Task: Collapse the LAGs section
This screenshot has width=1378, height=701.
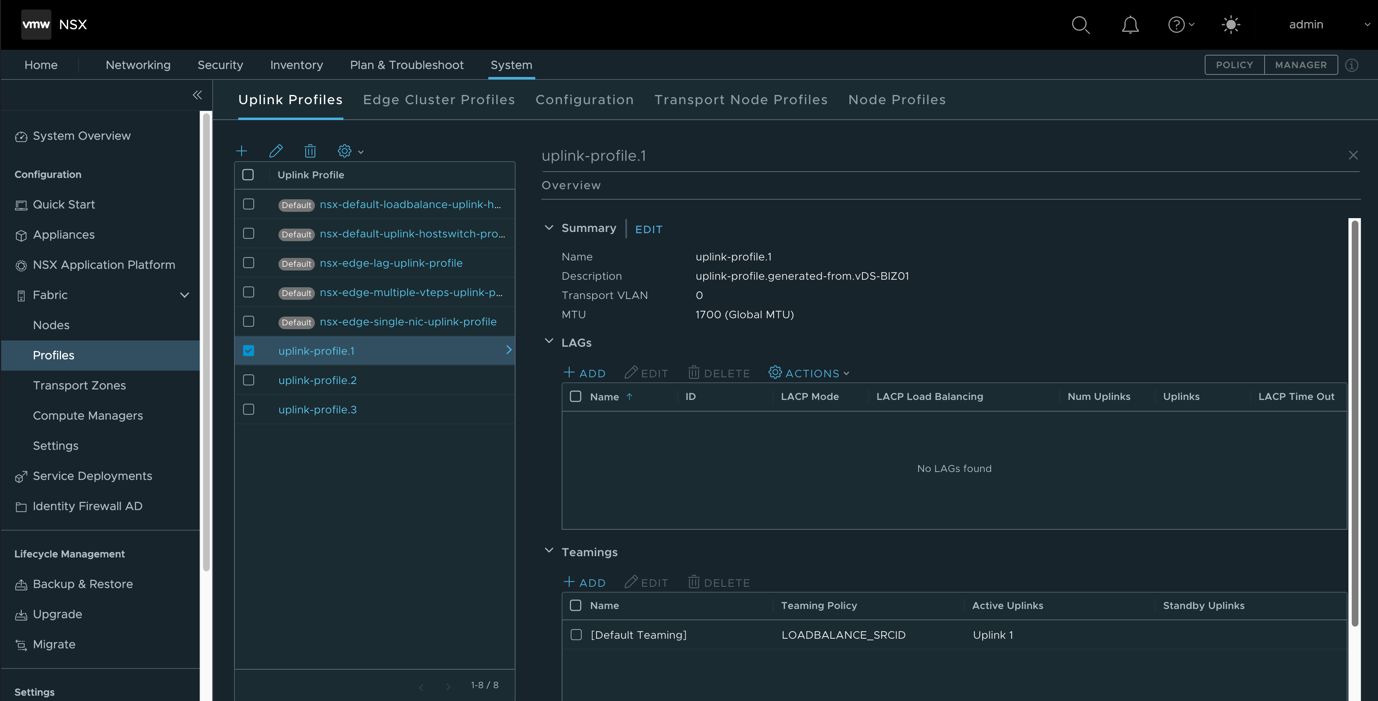Action: point(549,342)
